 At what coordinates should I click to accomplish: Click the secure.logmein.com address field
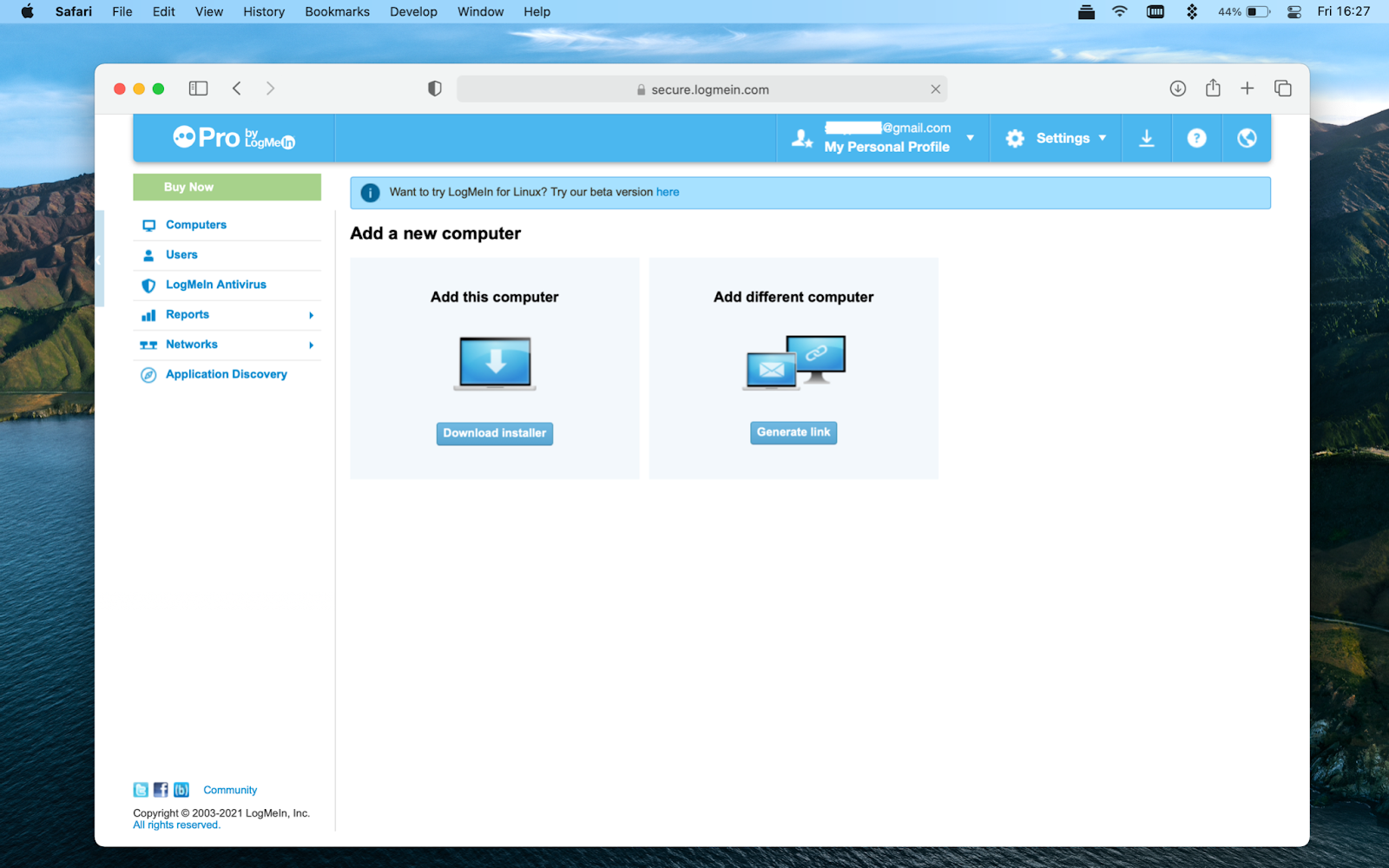[x=701, y=89]
